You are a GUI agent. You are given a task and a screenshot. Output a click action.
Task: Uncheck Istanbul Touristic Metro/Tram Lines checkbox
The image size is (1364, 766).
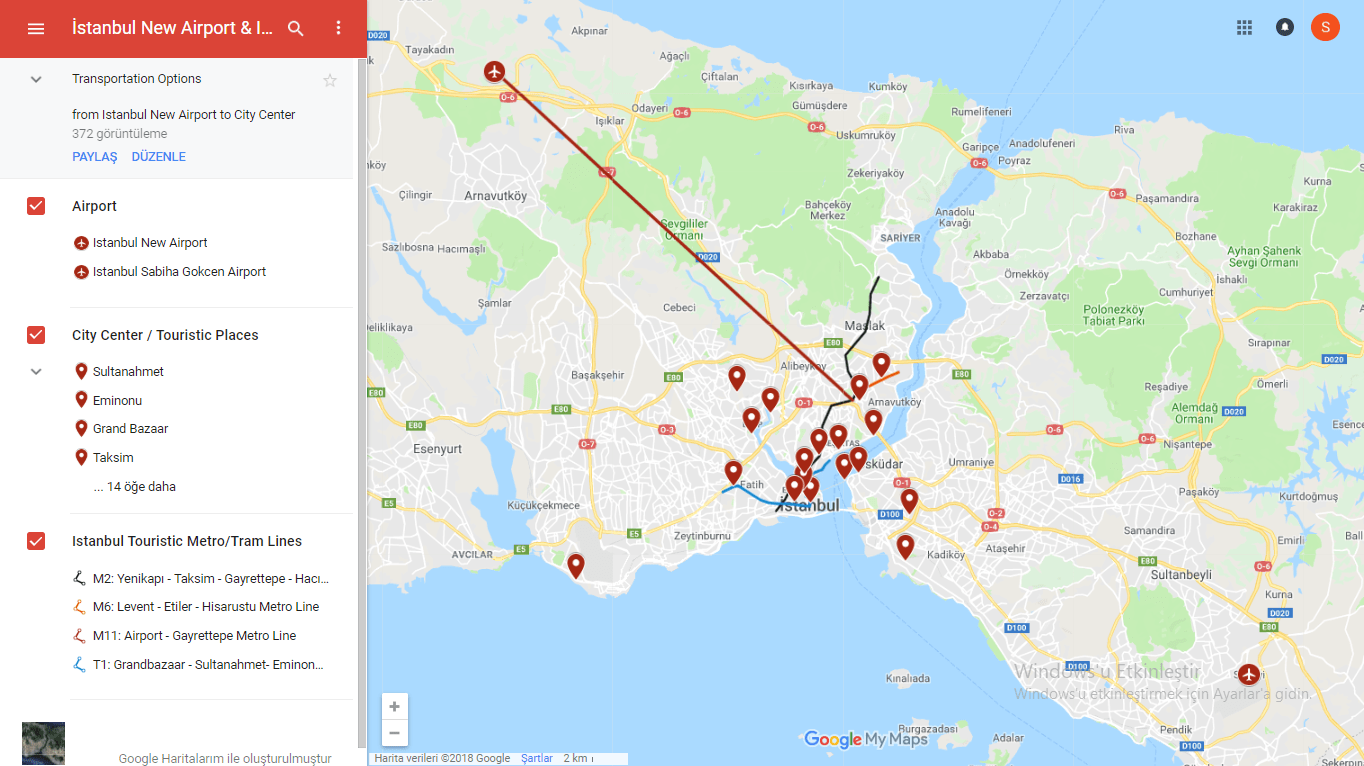tap(36, 541)
